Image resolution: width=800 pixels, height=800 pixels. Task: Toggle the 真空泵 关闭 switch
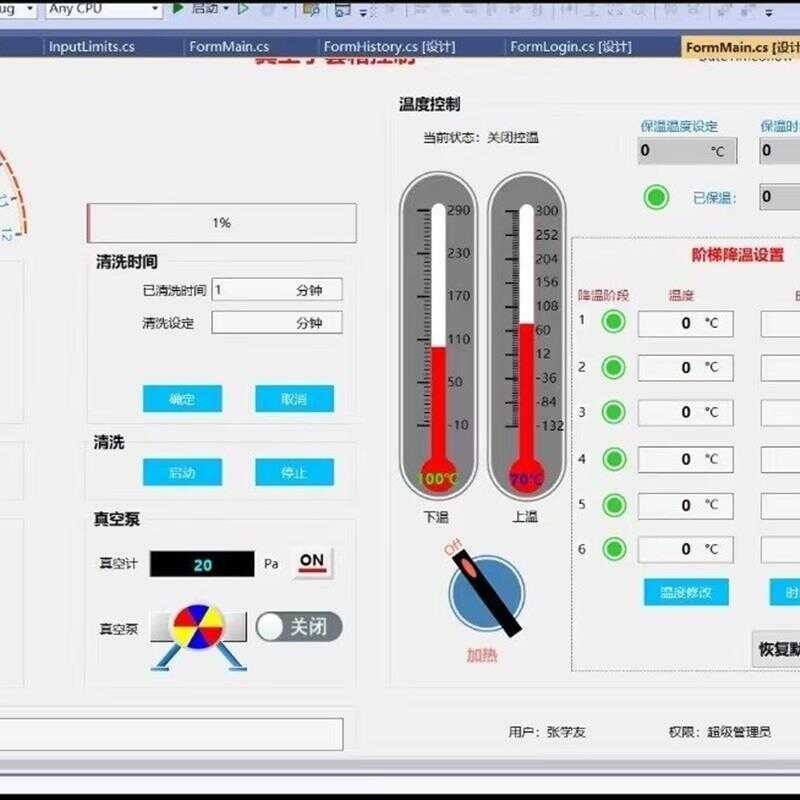[x=299, y=627]
